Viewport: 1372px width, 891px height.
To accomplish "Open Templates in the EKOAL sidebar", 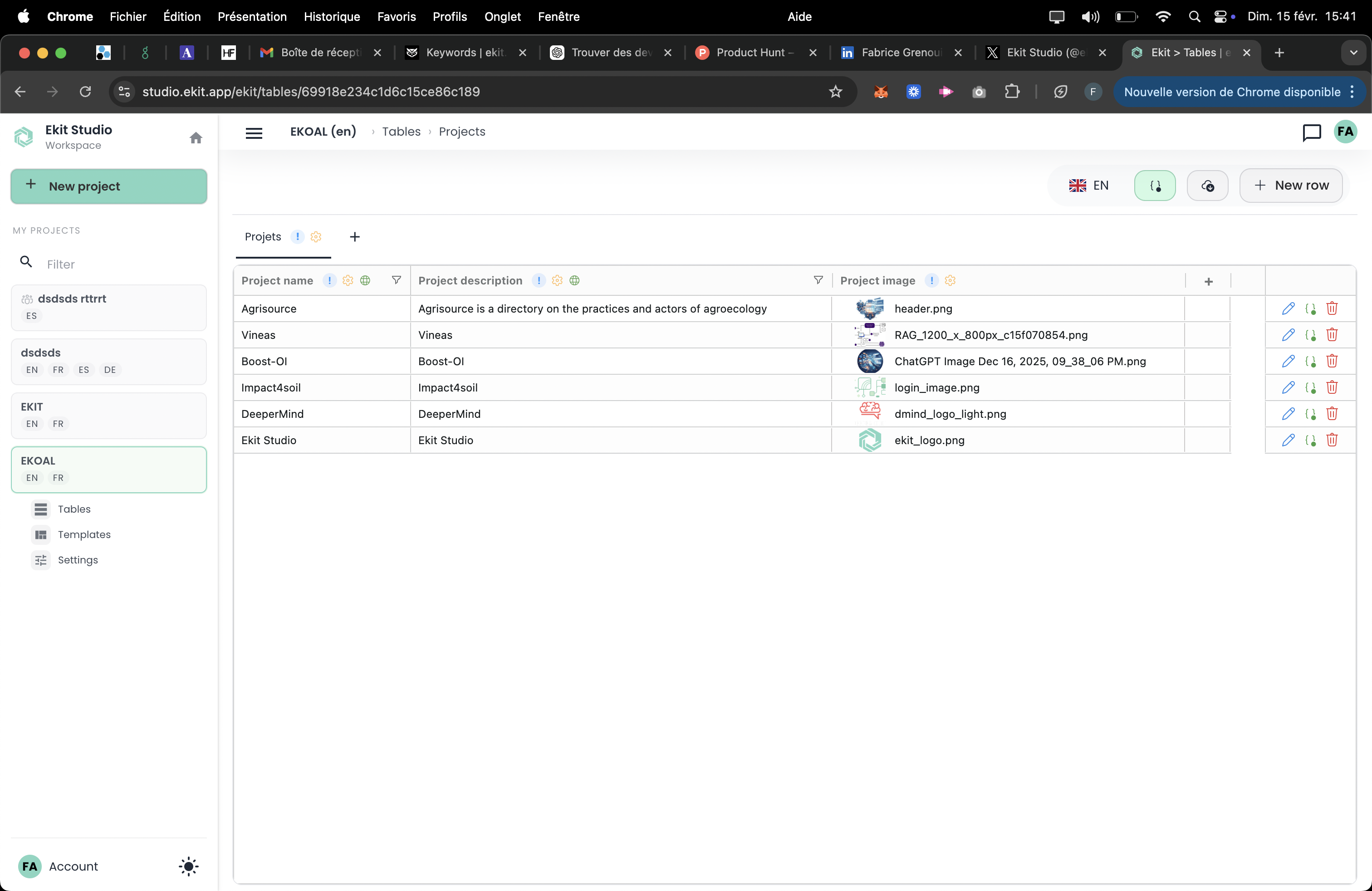I will pos(83,534).
